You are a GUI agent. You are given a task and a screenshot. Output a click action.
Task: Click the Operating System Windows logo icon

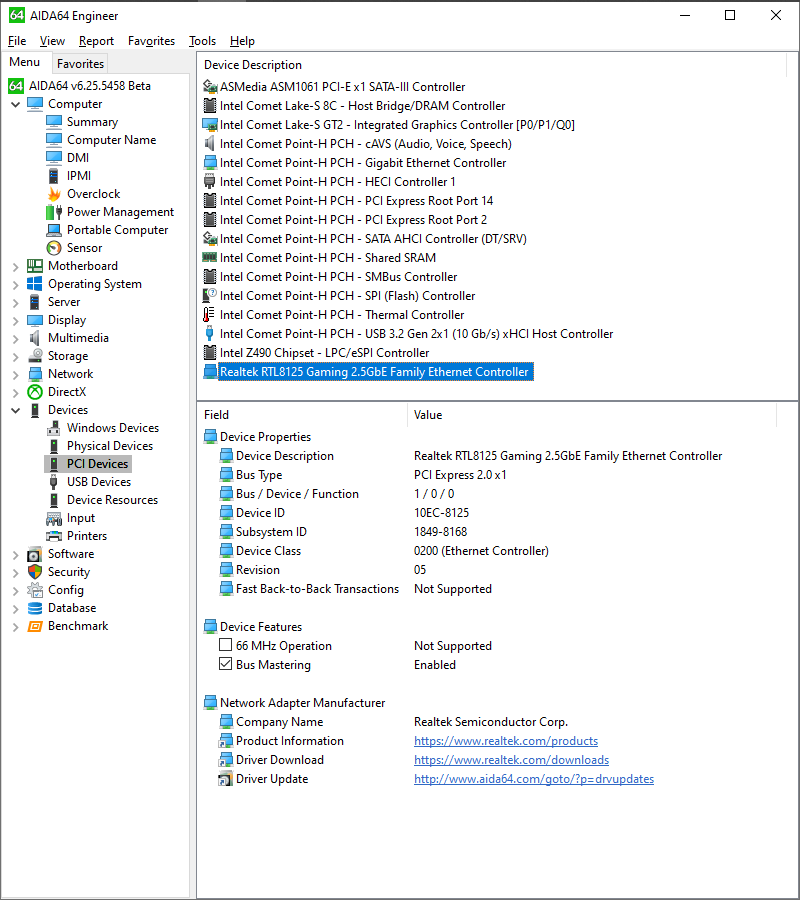(35, 284)
